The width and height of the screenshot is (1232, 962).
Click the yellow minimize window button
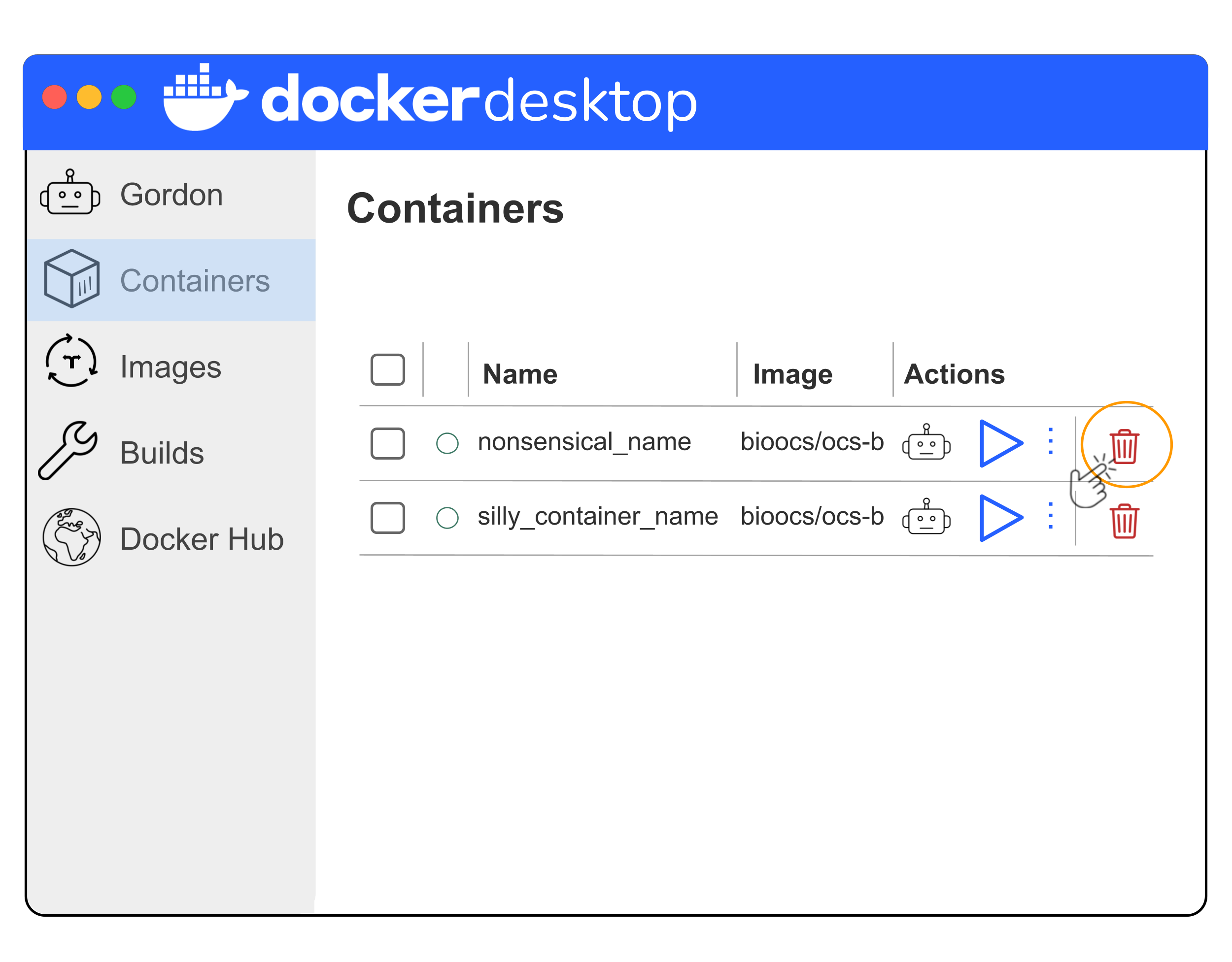[x=89, y=97]
